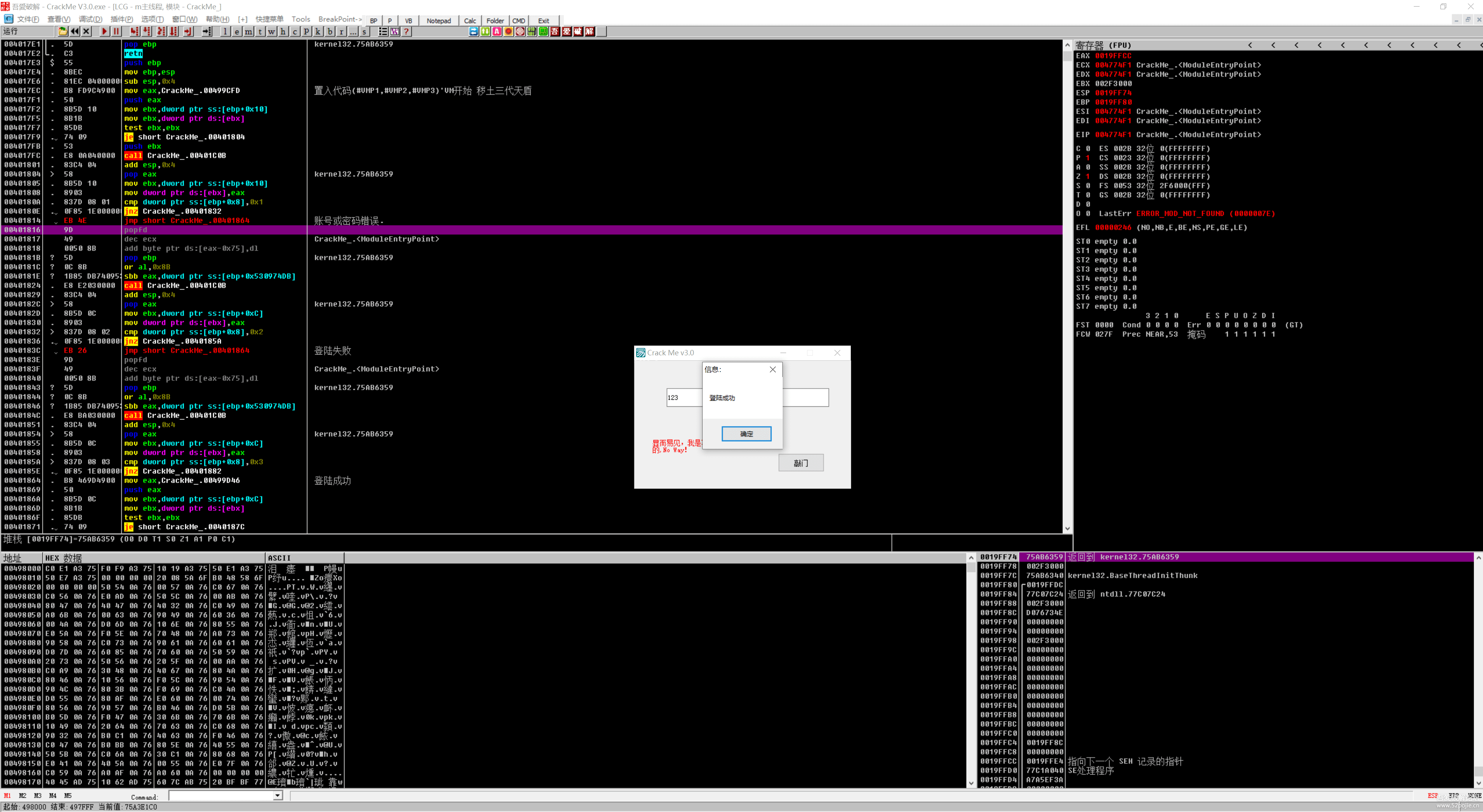The width and height of the screenshot is (1483, 812).
Task: Toggle ESP stack tracking in status bar
Action: 1432,795
